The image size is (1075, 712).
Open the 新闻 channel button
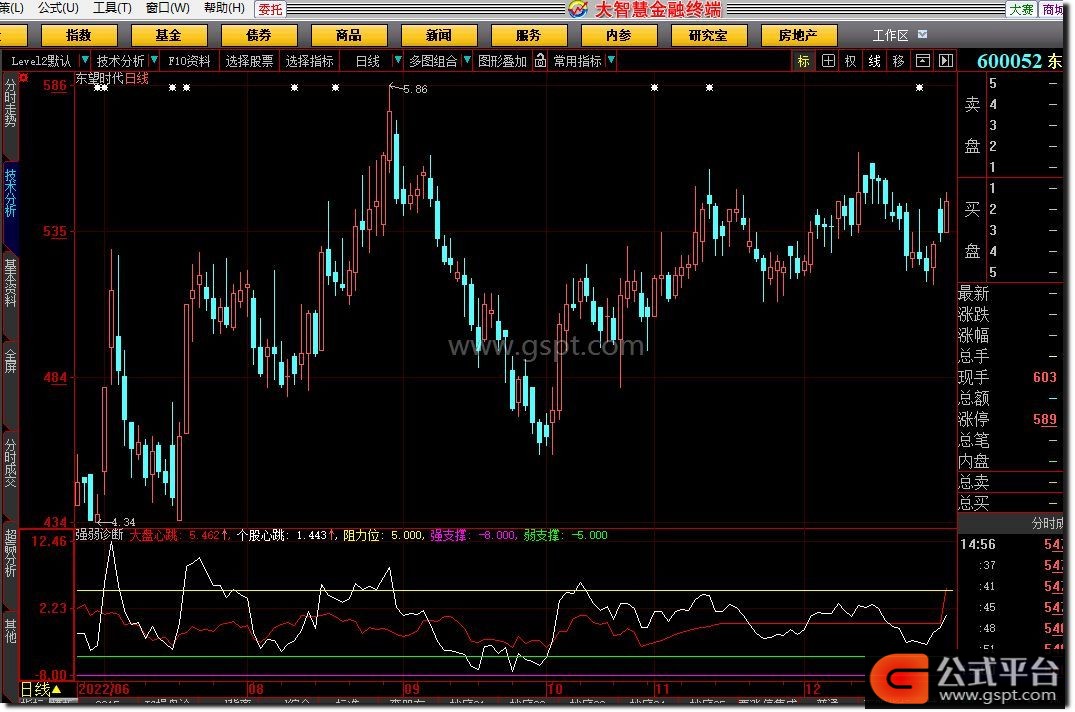click(439, 35)
